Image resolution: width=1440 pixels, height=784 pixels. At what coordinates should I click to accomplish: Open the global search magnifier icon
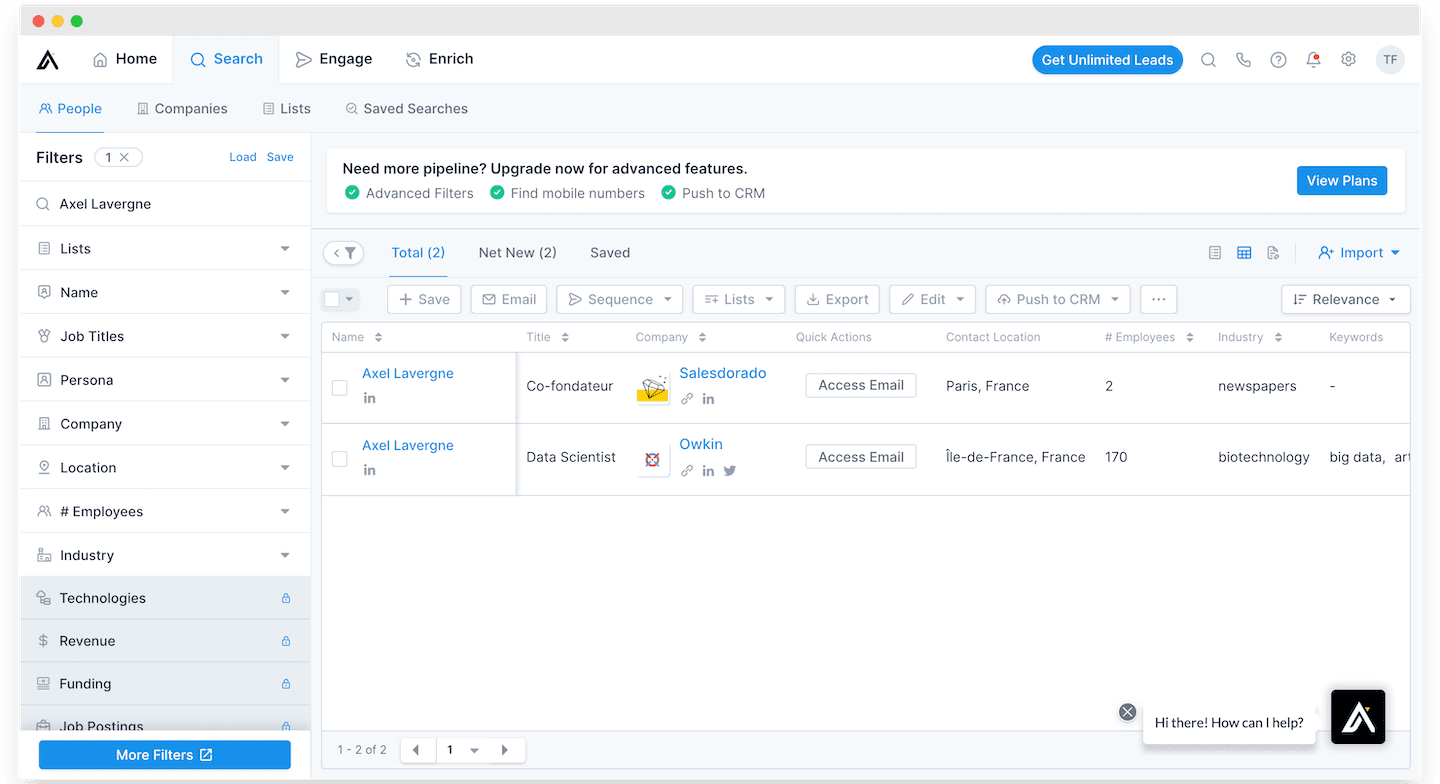click(1208, 60)
